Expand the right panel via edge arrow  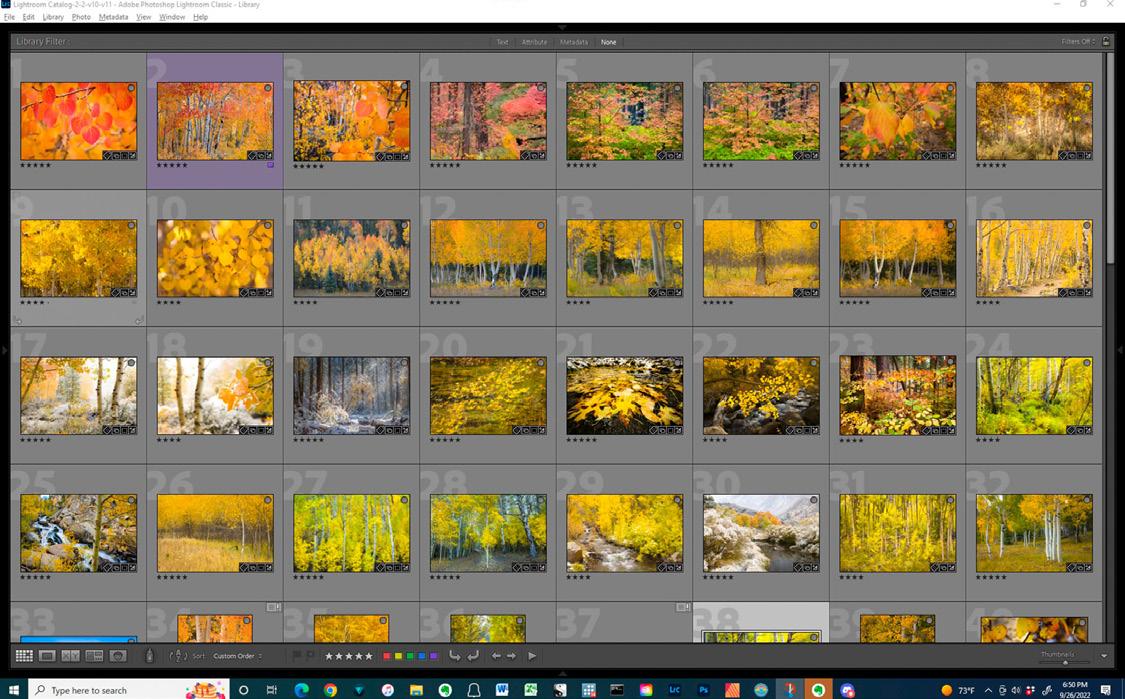click(1121, 350)
